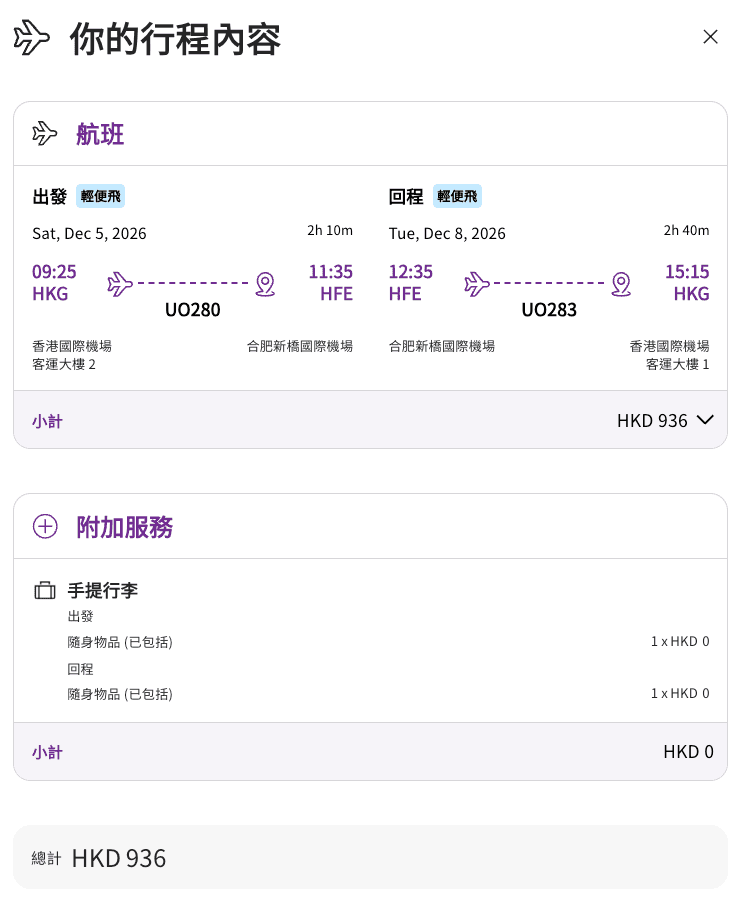
Task: Click the 手提行李 heading
Action: [103, 590]
